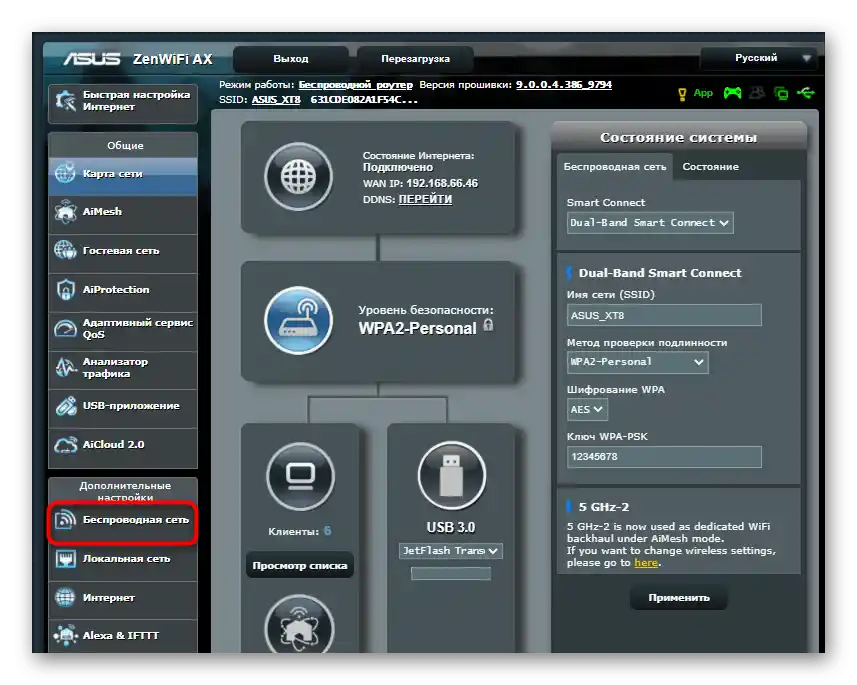
Task: Open the Quick Internet Setup wizard icon
Action: (x=66, y=101)
